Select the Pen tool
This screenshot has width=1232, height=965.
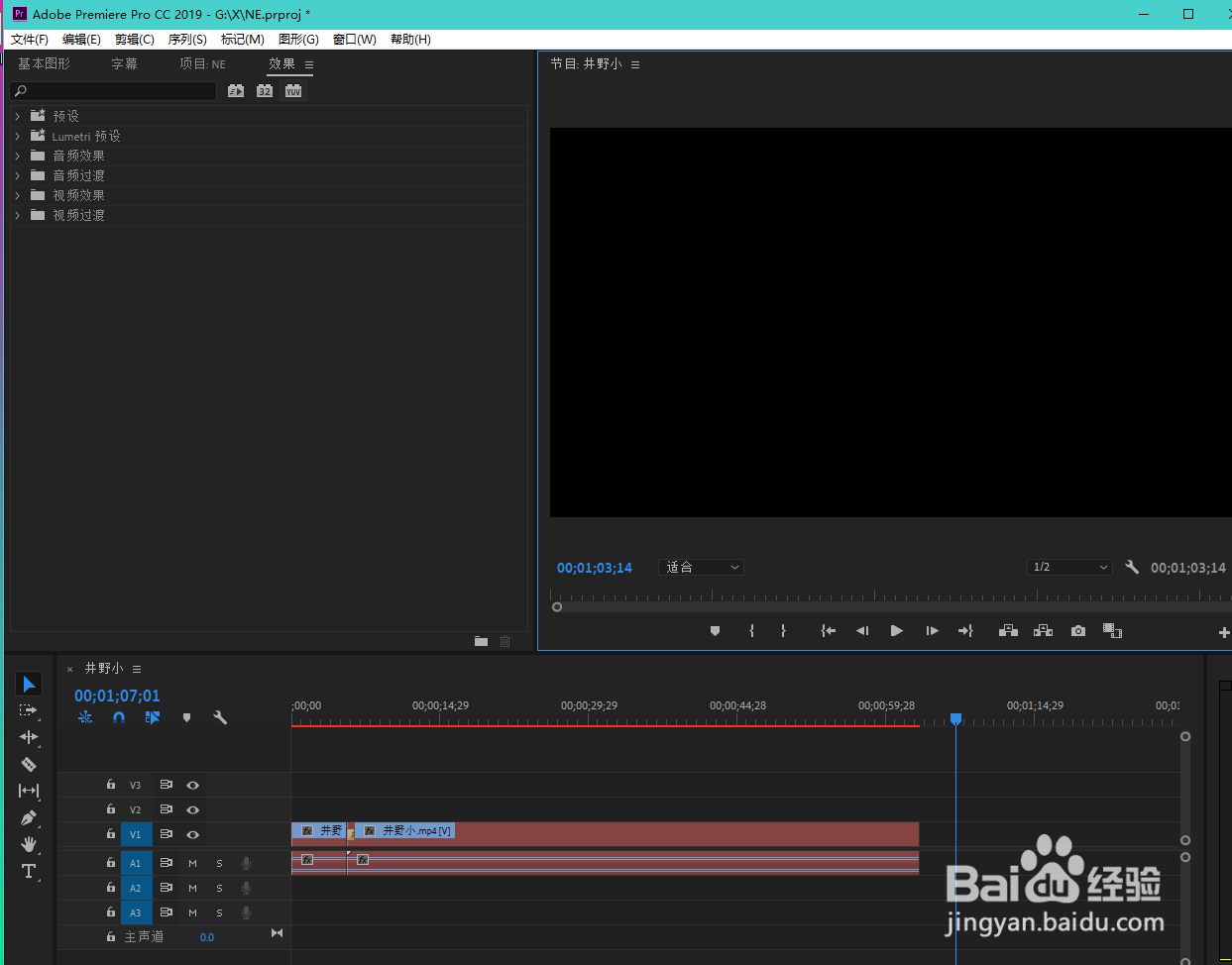coord(29,817)
